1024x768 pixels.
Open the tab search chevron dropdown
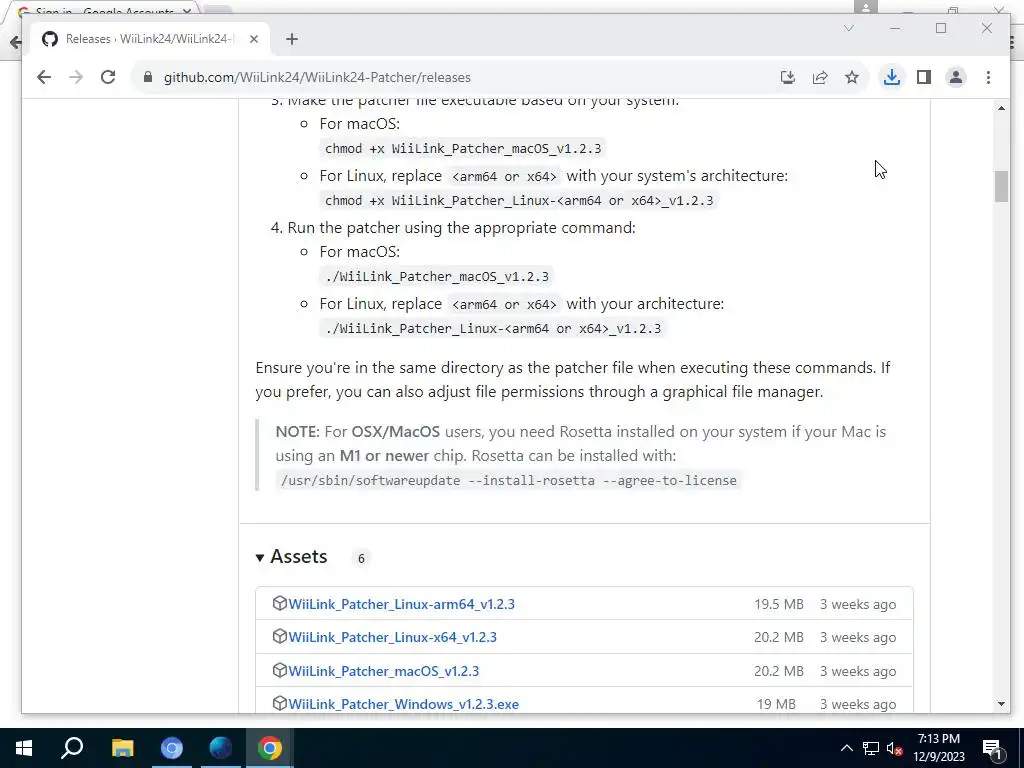click(x=848, y=28)
